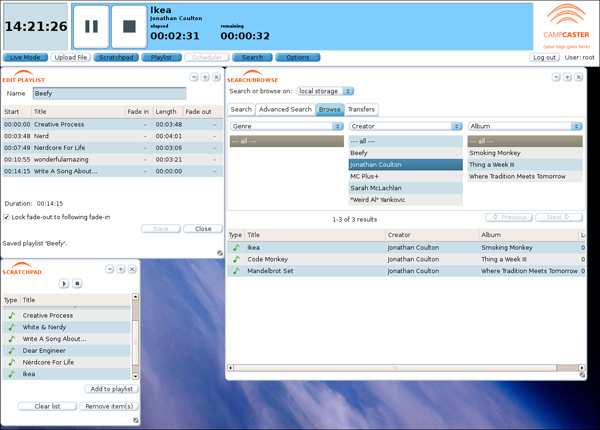Open the Creator browse dropdown
Viewport: 600px width, 430px height.
click(406, 126)
